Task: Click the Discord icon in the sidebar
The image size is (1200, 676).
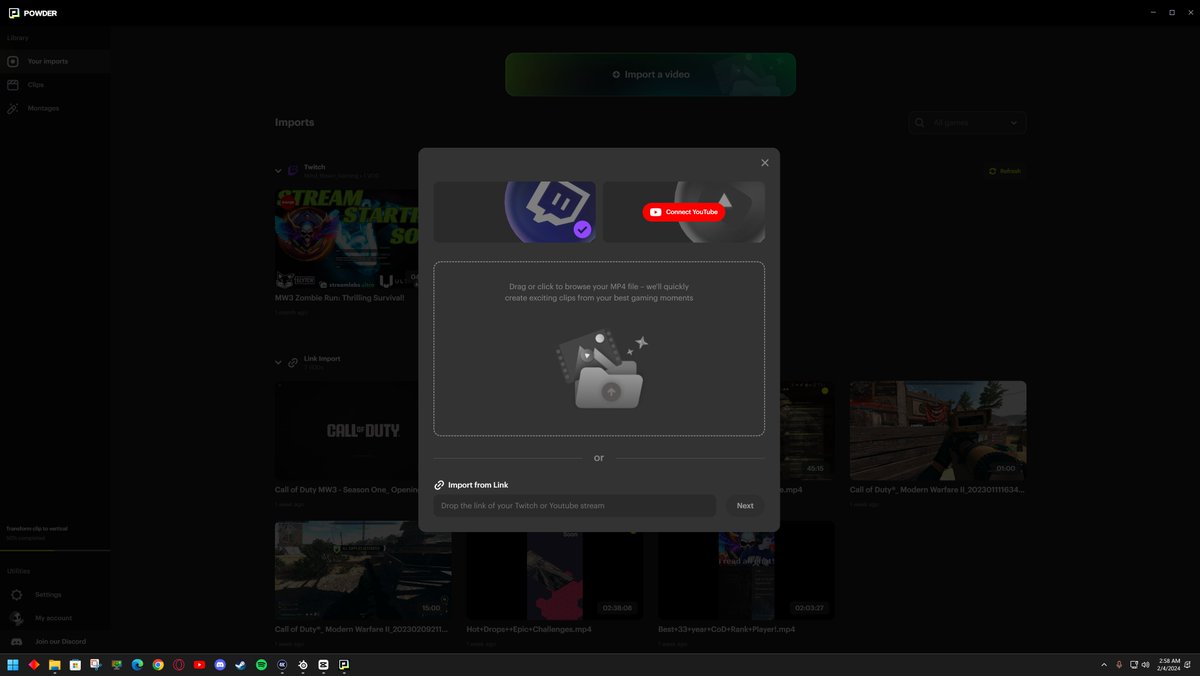Action: click(16, 641)
